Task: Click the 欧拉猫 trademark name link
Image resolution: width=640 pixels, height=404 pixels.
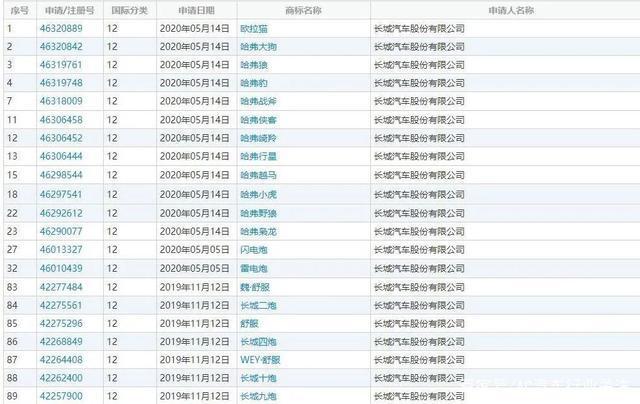Action: [x=256, y=28]
